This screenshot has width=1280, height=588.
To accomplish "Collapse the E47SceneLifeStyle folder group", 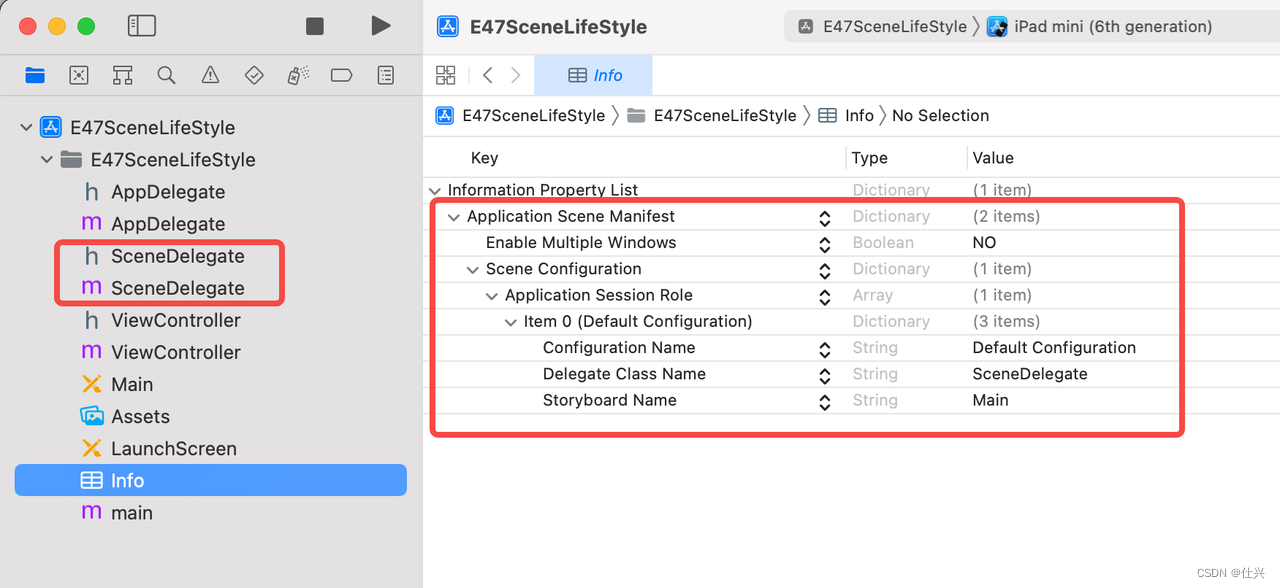I will tap(47, 160).
